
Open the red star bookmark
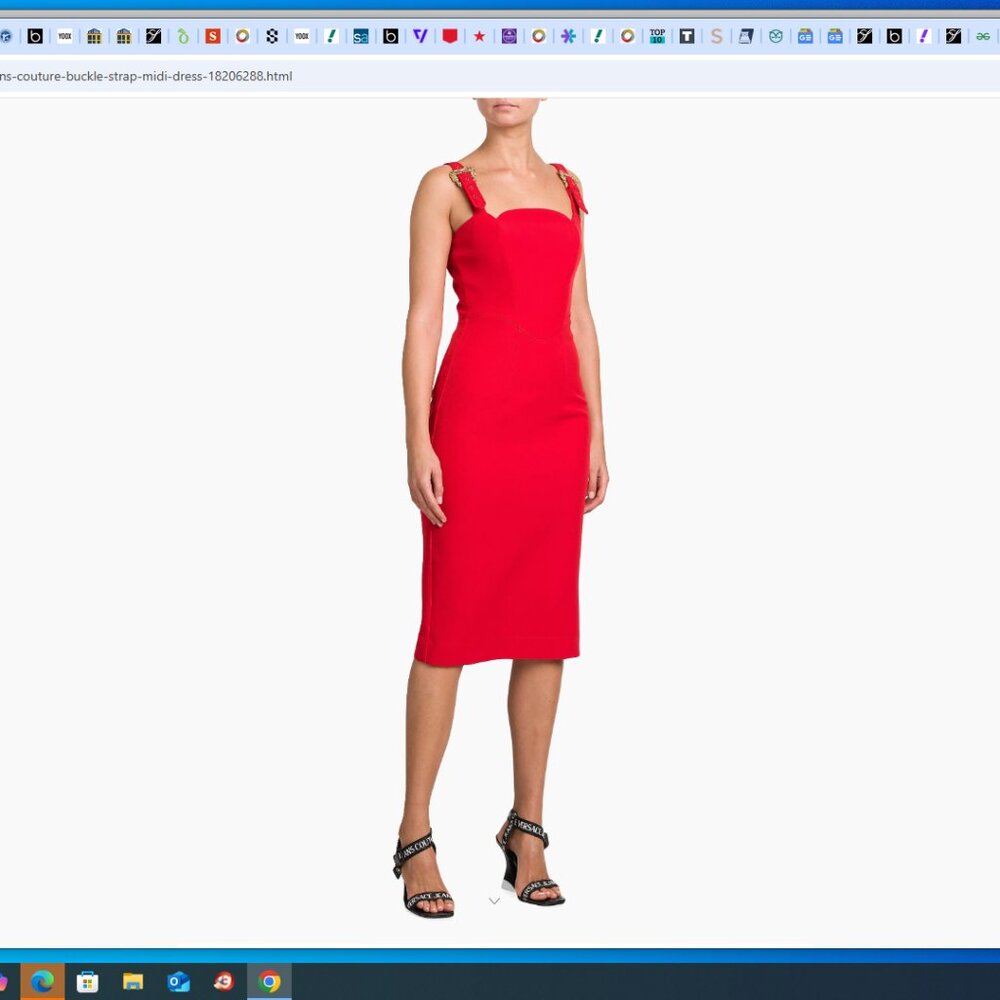(480, 36)
